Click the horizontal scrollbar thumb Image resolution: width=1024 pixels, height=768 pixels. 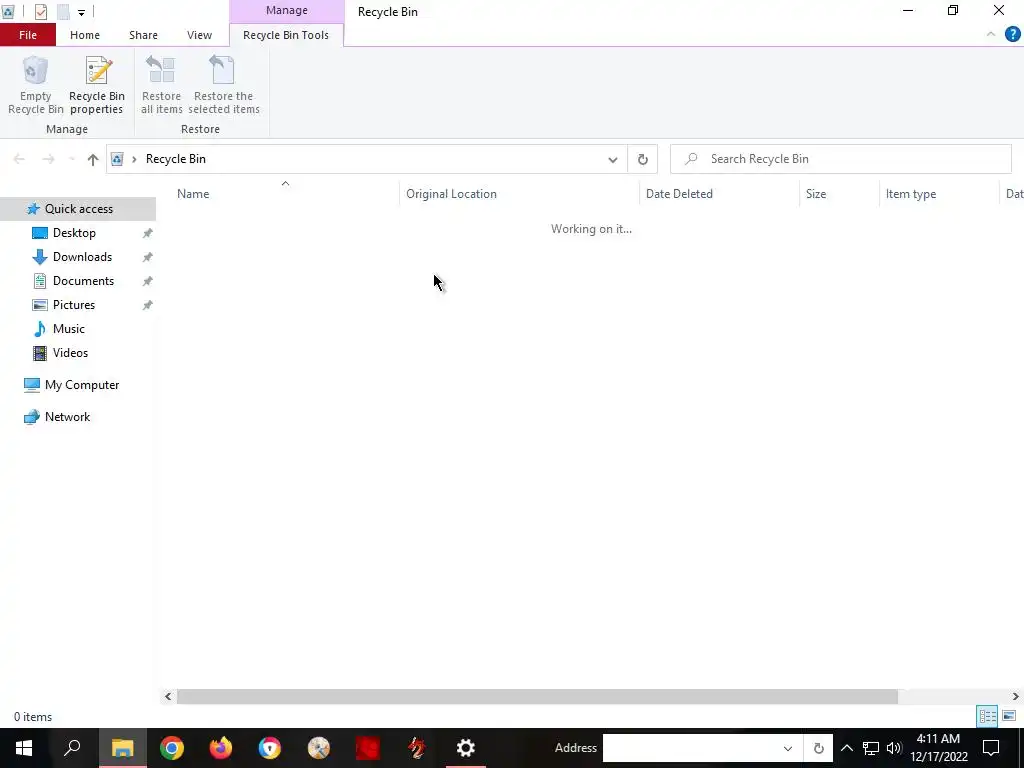(537, 697)
